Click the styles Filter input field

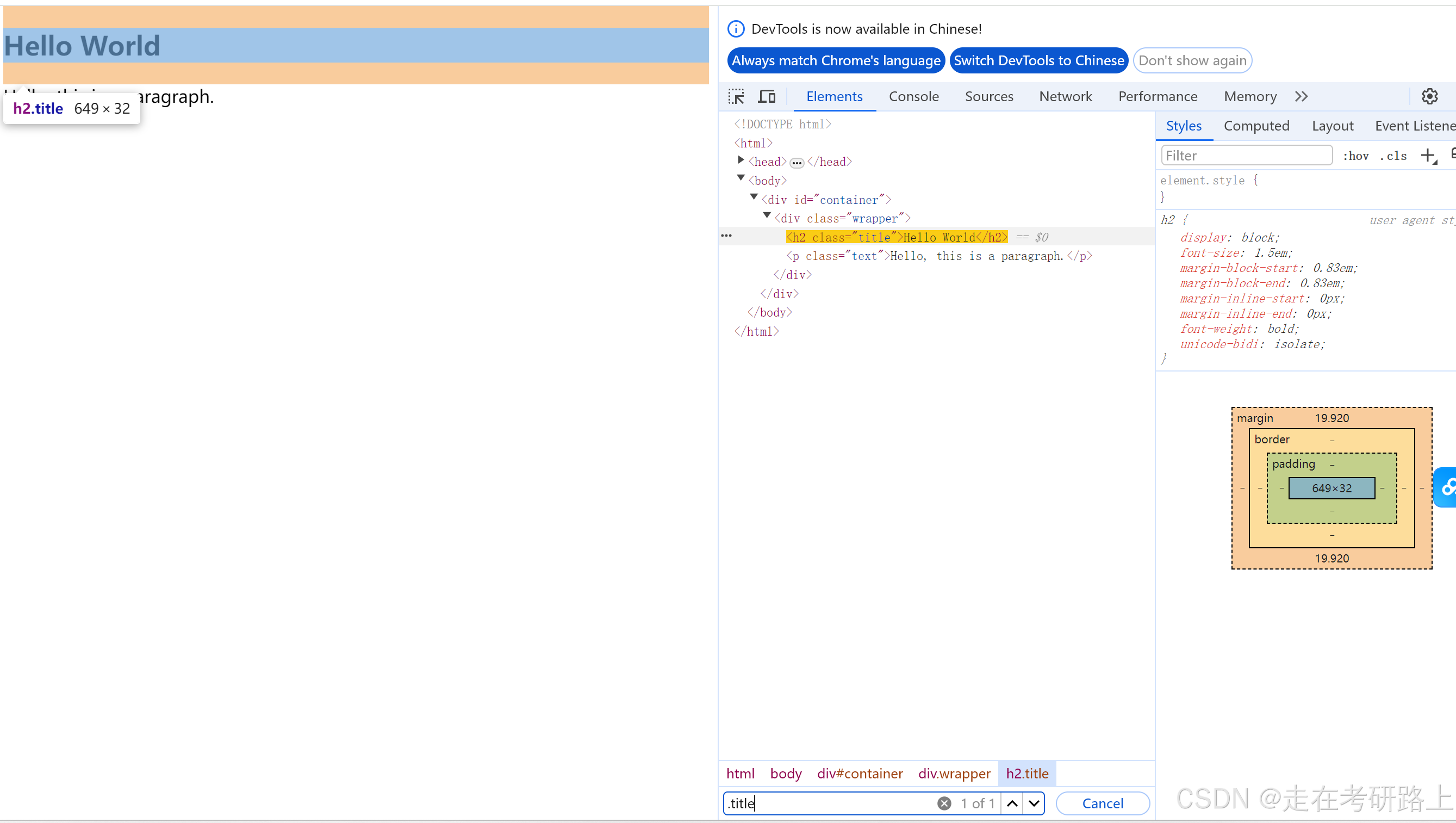pyautogui.click(x=1246, y=156)
